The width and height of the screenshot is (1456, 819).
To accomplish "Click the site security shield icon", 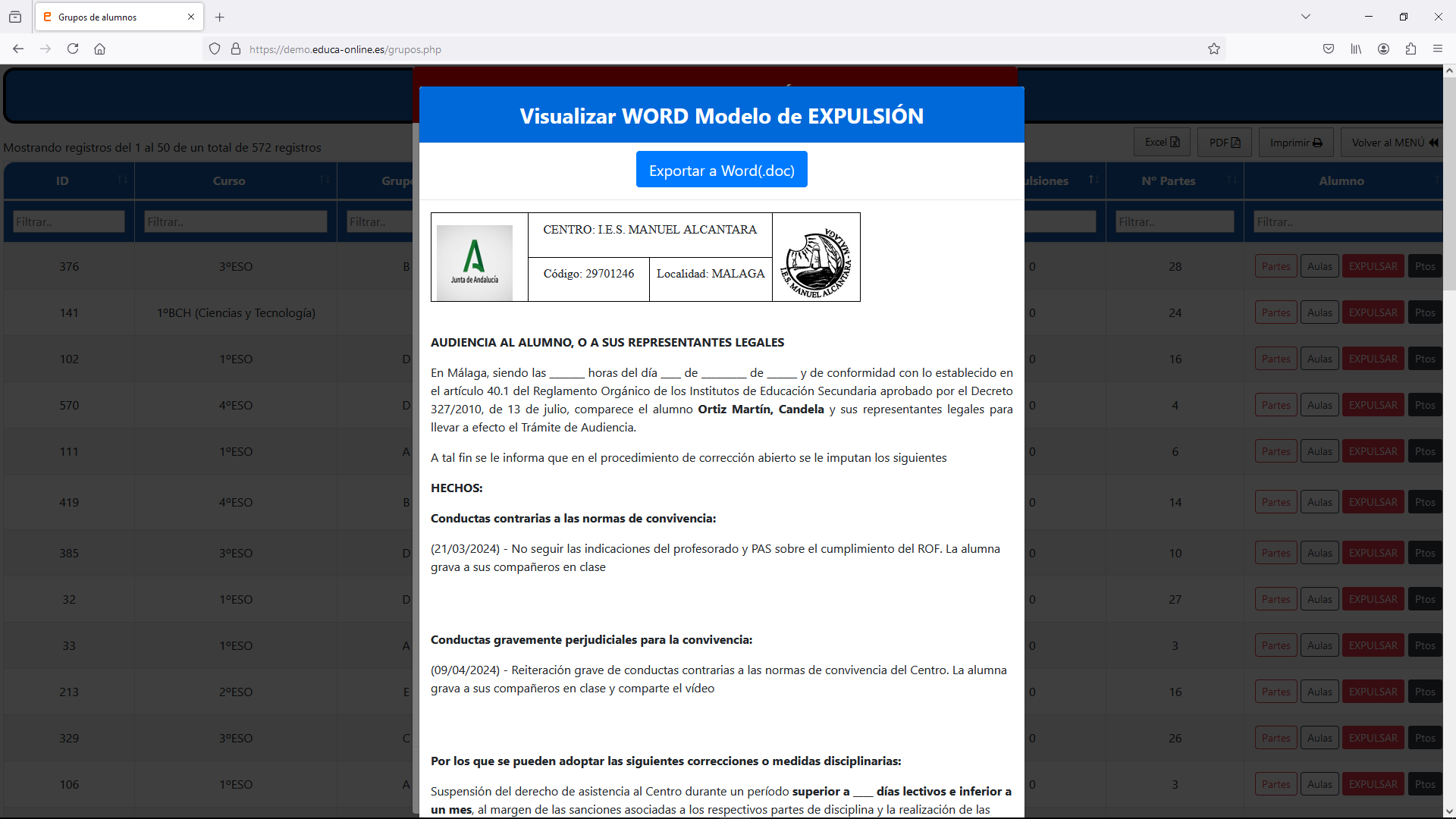I will pos(215,49).
